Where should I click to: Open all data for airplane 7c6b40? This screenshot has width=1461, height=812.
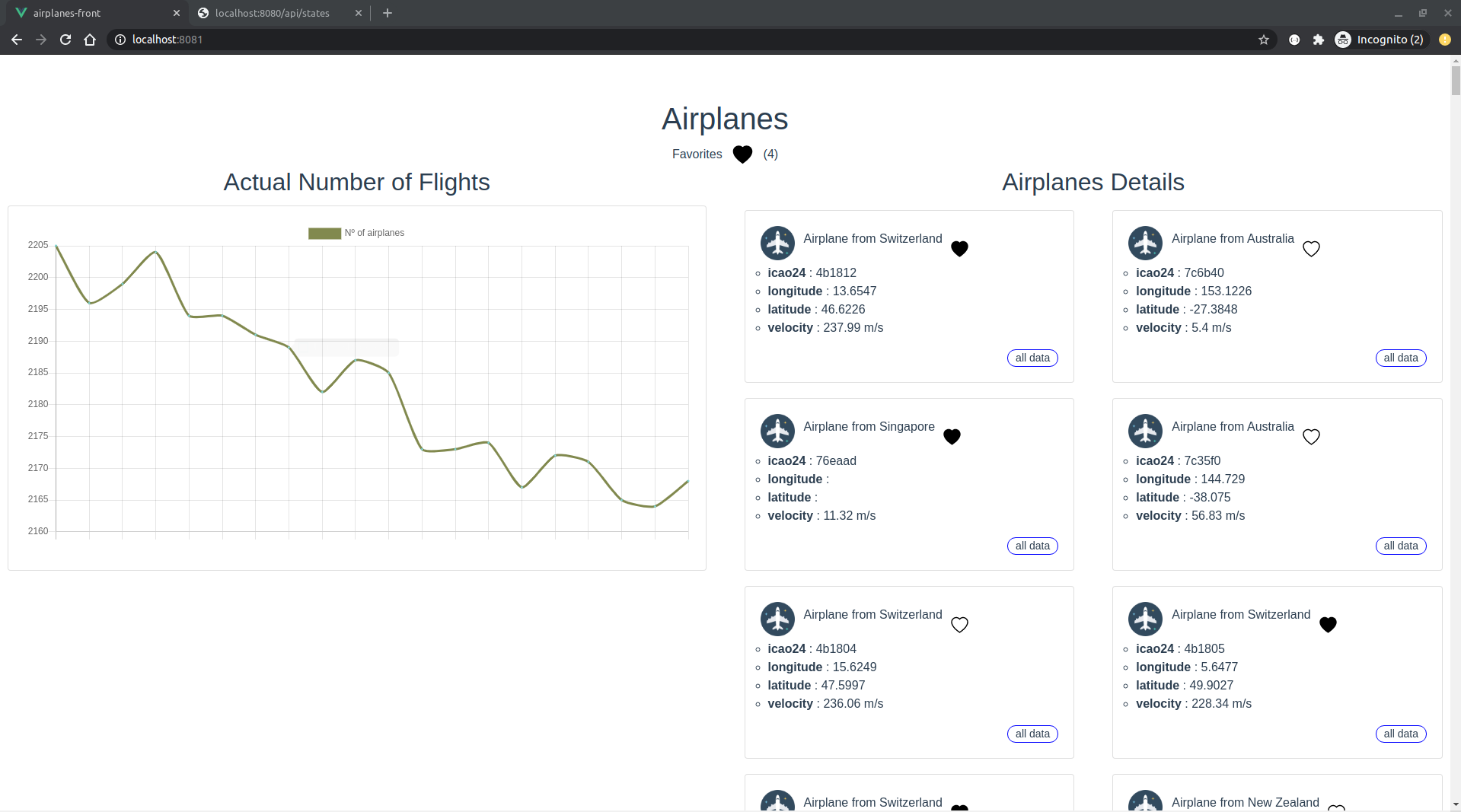coord(1401,358)
